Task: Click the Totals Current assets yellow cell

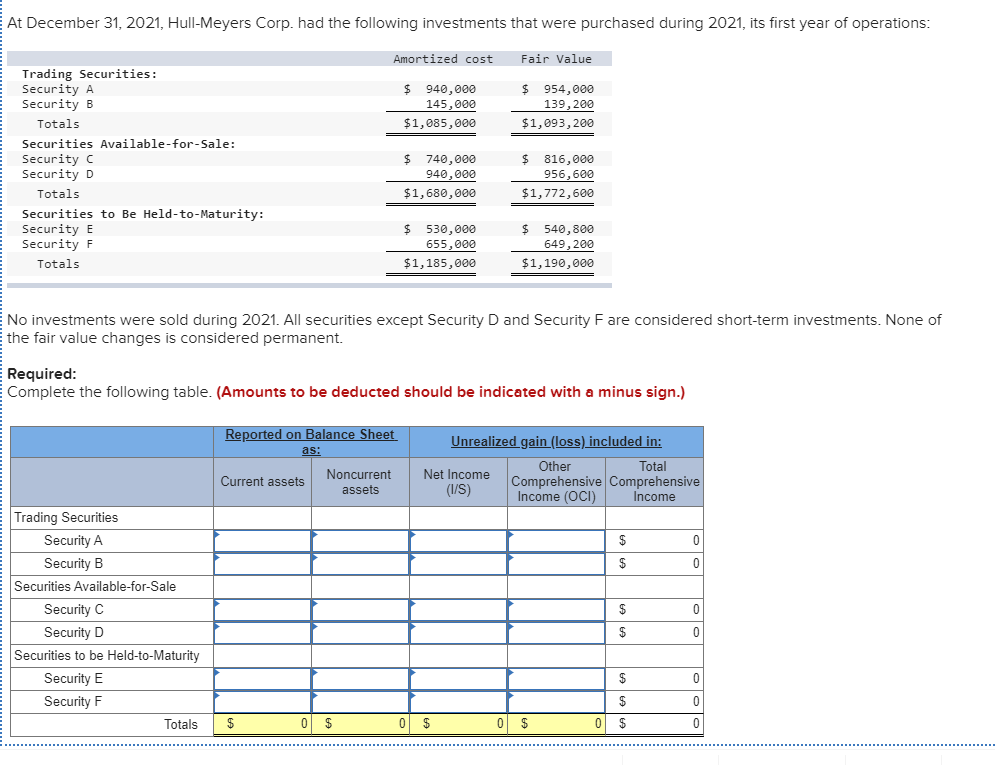Action: tap(262, 724)
